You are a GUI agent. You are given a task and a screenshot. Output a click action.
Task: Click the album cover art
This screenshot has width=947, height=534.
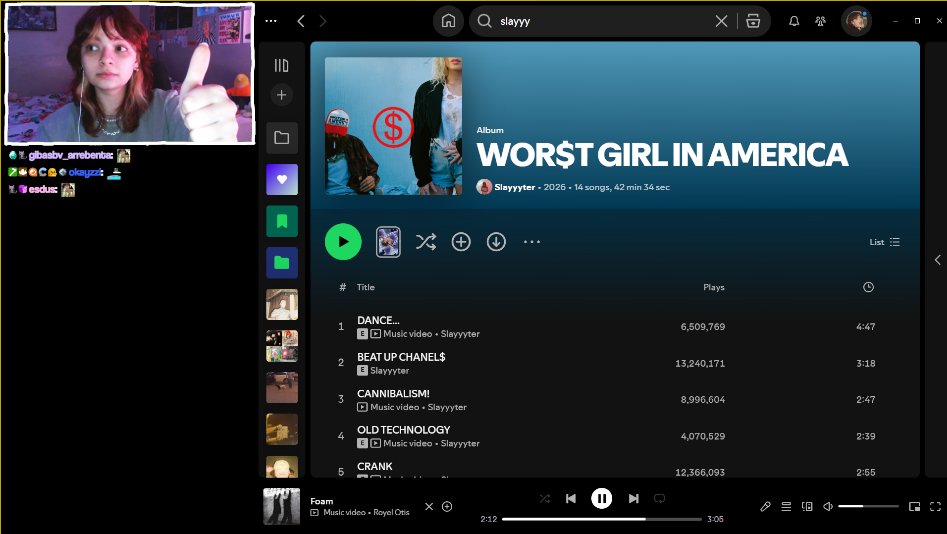point(393,126)
